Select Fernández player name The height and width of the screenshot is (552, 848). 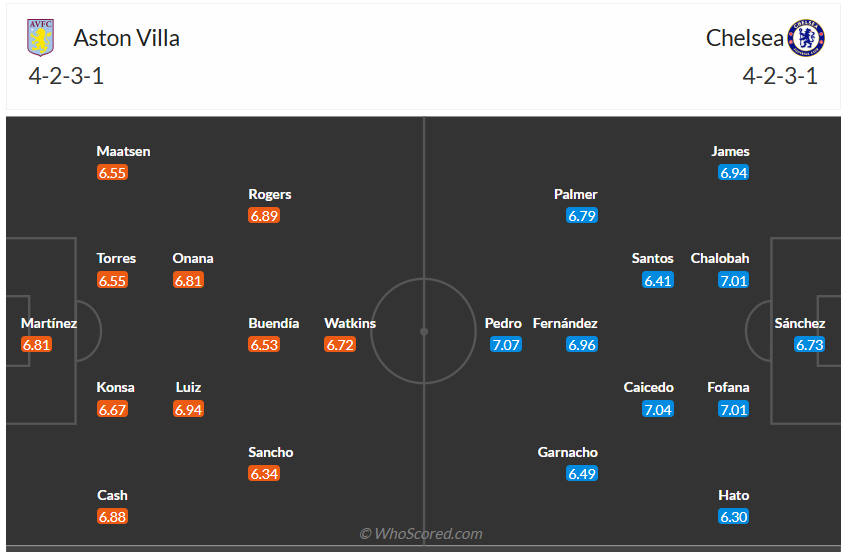565,323
